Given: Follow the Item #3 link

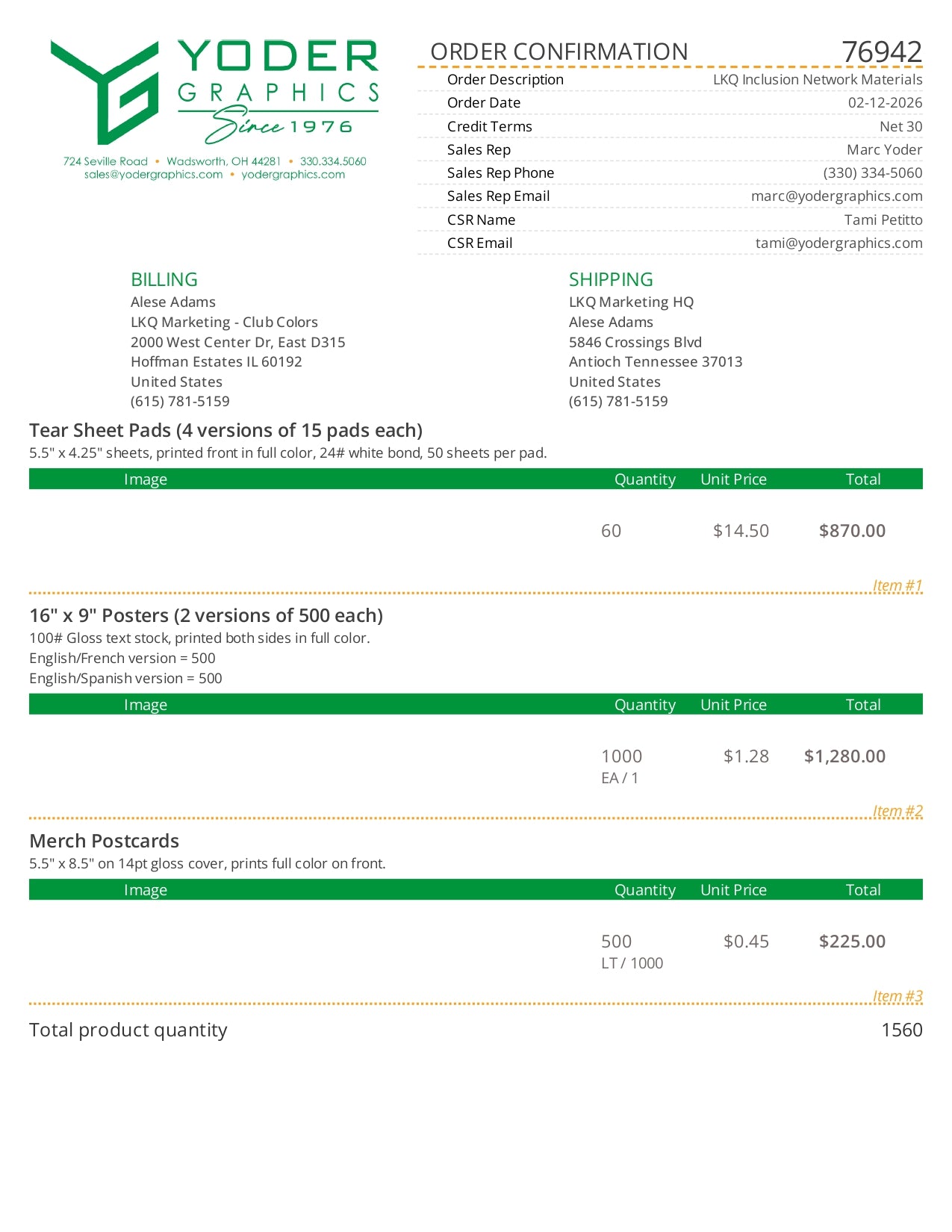Looking at the screenshot, I should 897,997.
